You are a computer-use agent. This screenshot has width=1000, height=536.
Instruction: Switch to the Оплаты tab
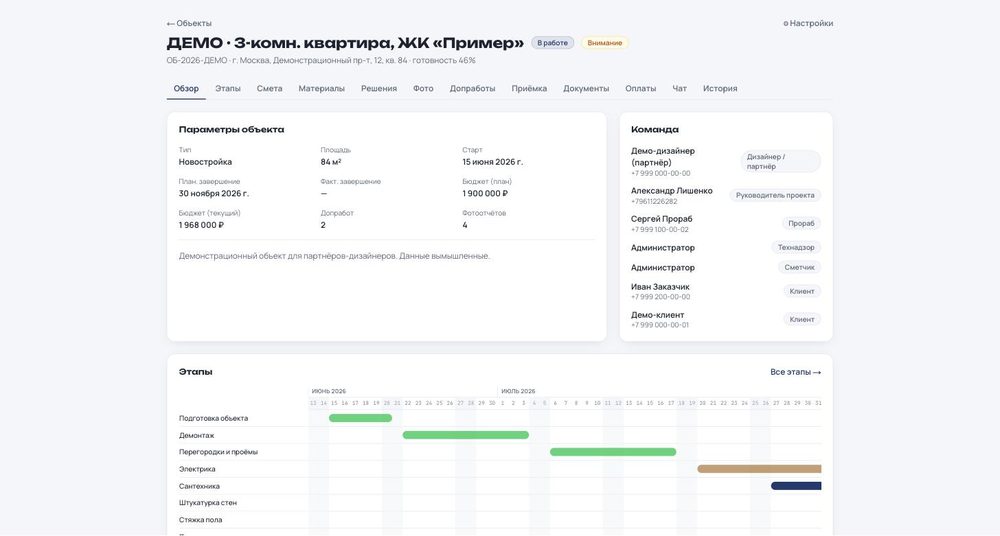tap(640, 89)
